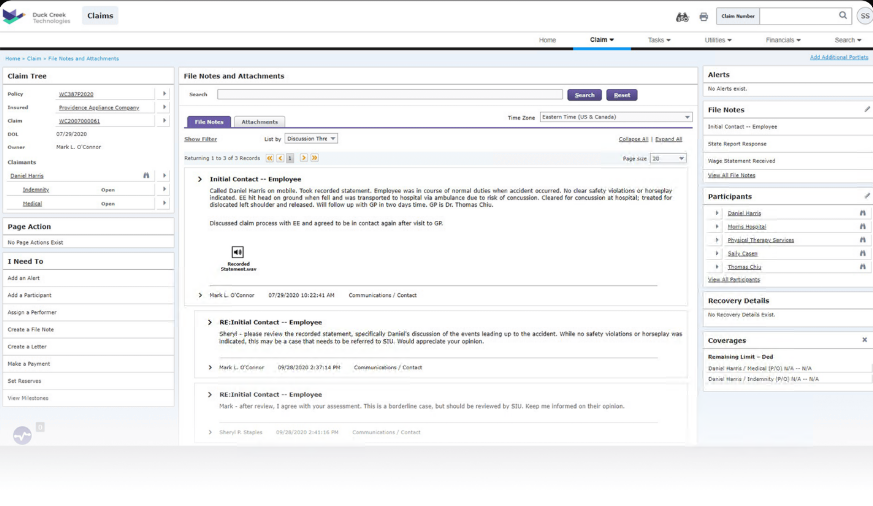
Task: Click Add Additional Portlets link
Action: [x=839, y=57]
